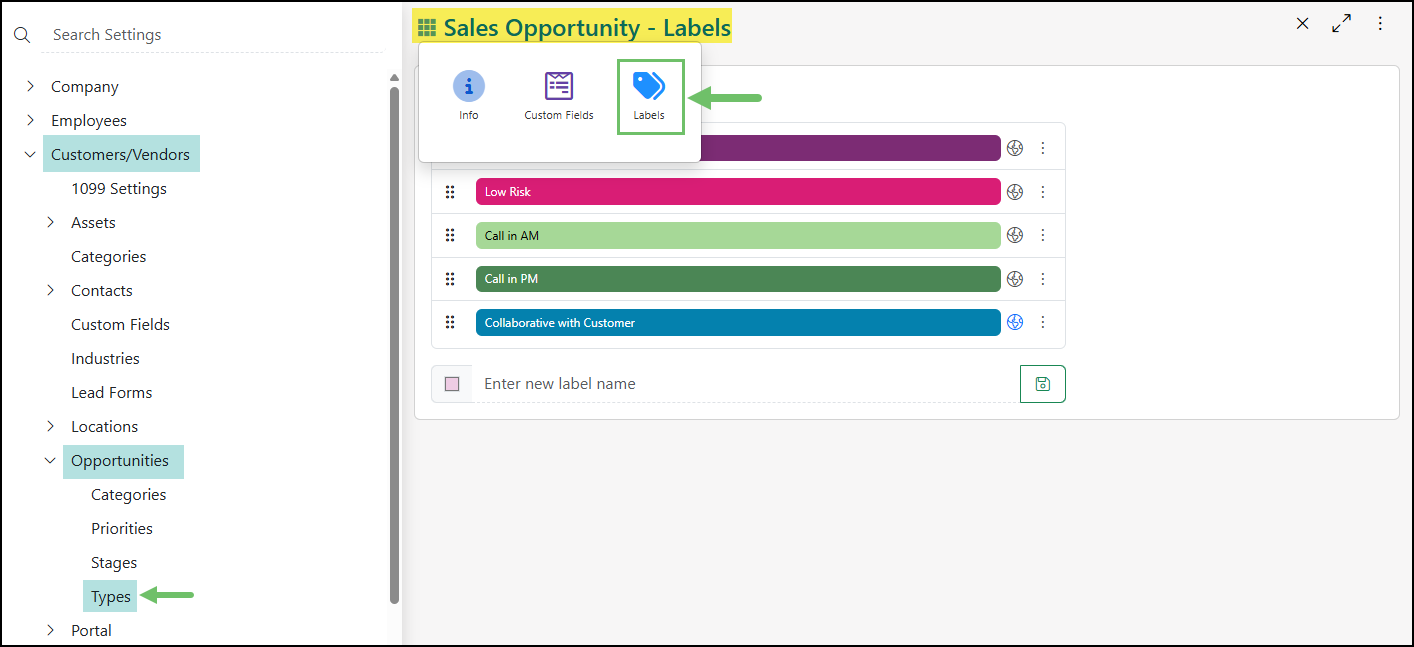Expand panel to full screen
Image resolution: width=1414 pixels, height=647 pixels.
pos(1341,24)
